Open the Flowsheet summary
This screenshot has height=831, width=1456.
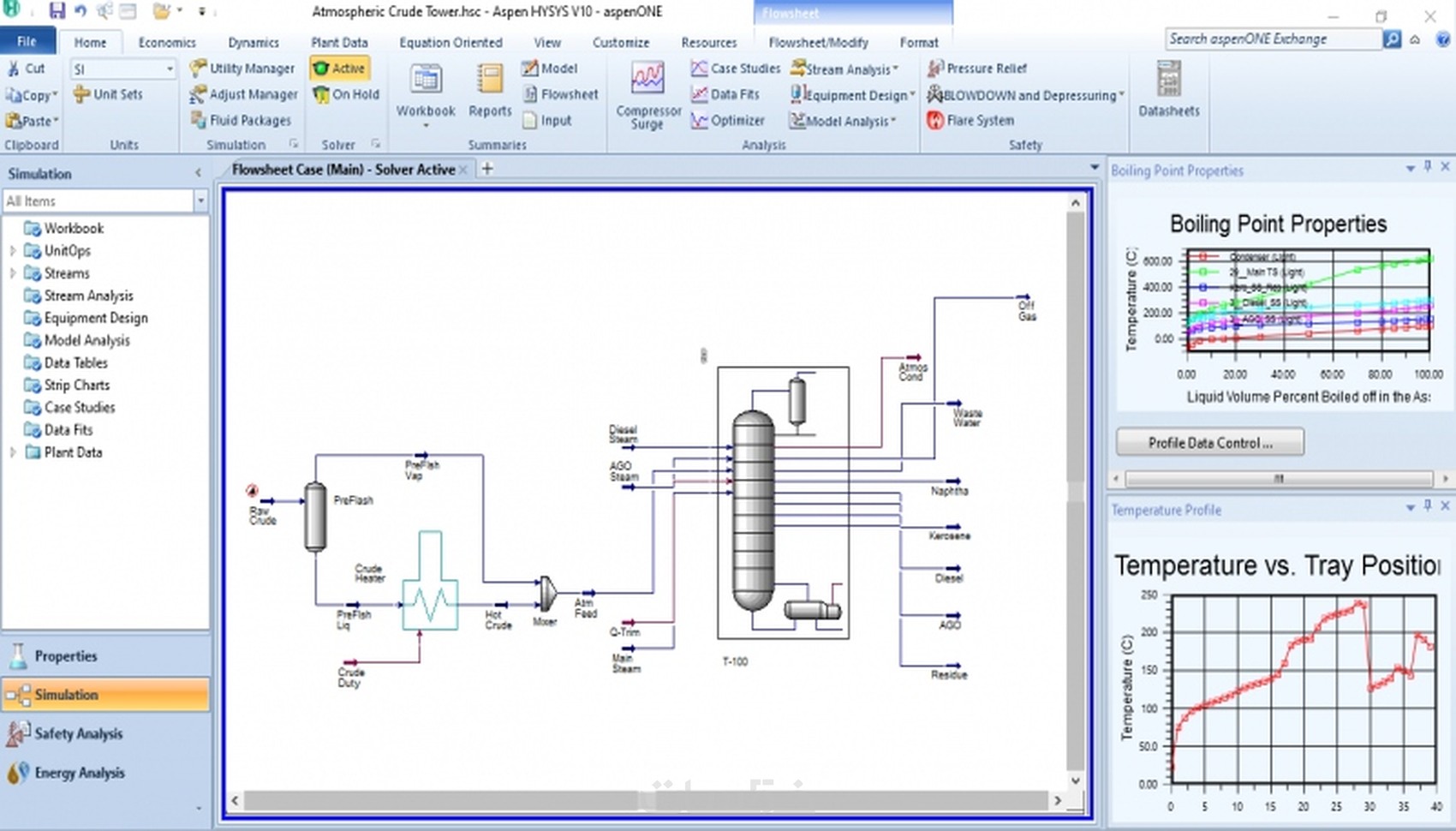(x=560, y=94)
